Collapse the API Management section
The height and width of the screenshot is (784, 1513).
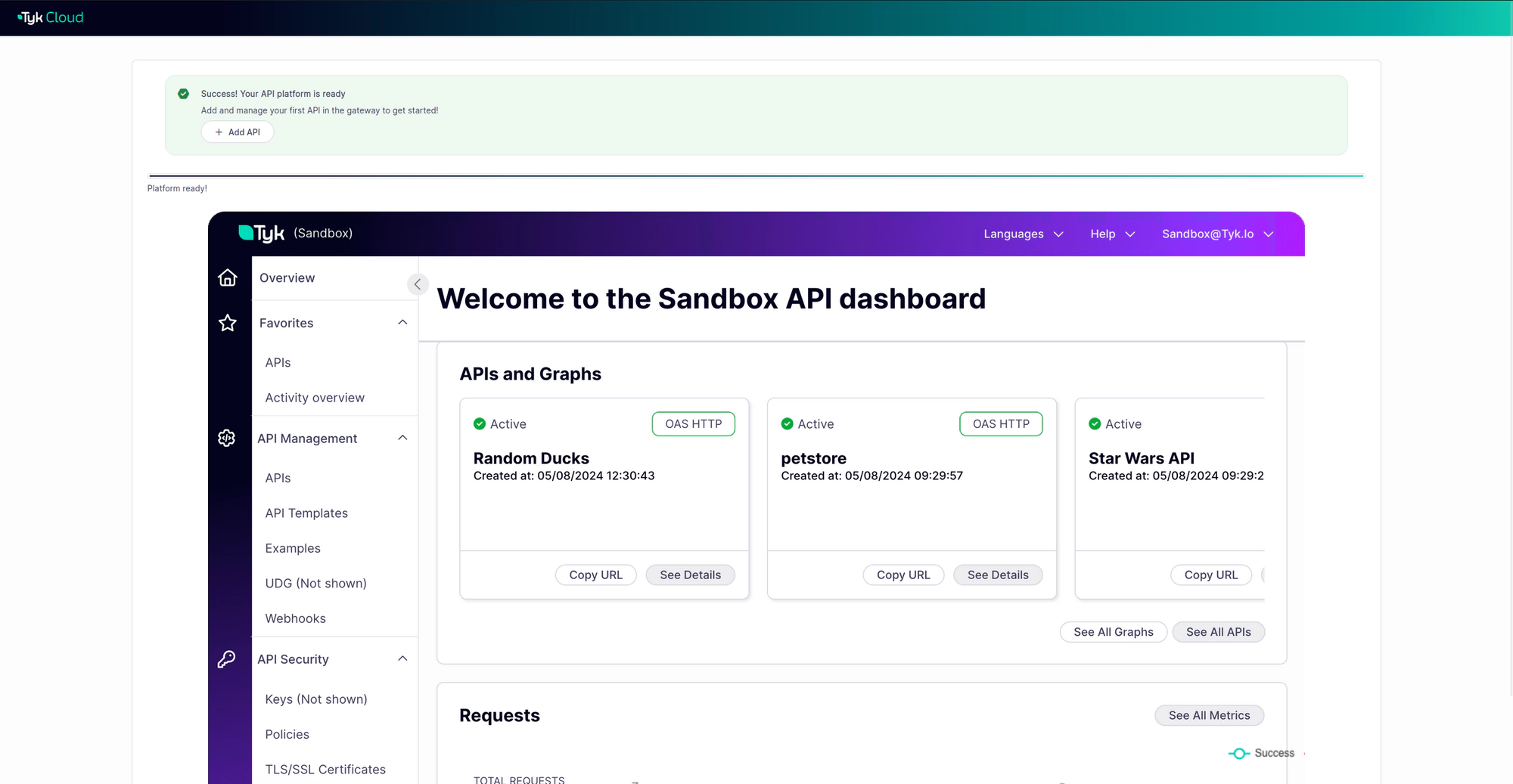(402, 438)
